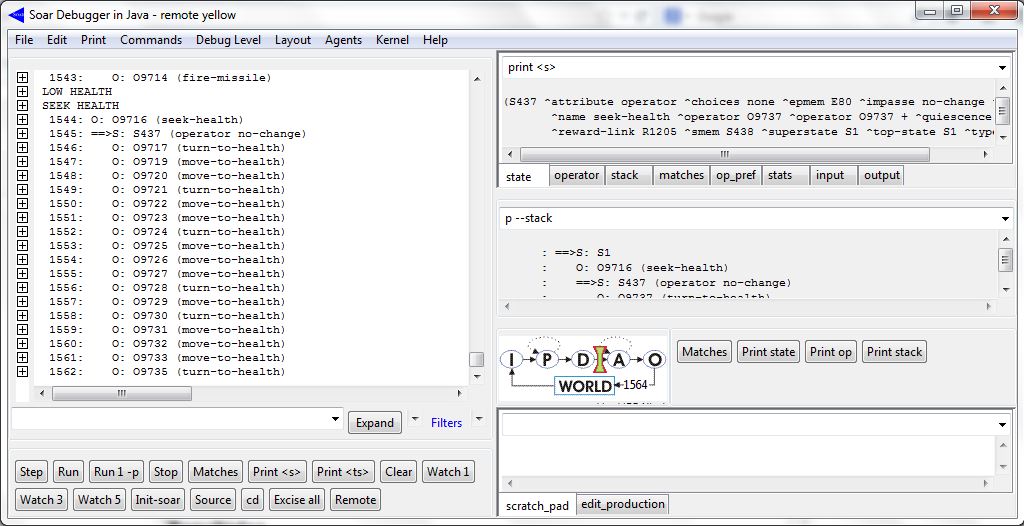The height and width of the screenshot is (526, 1024).
Task: Click the WORLD box in phase diagram
Action: tap(585, 386)
